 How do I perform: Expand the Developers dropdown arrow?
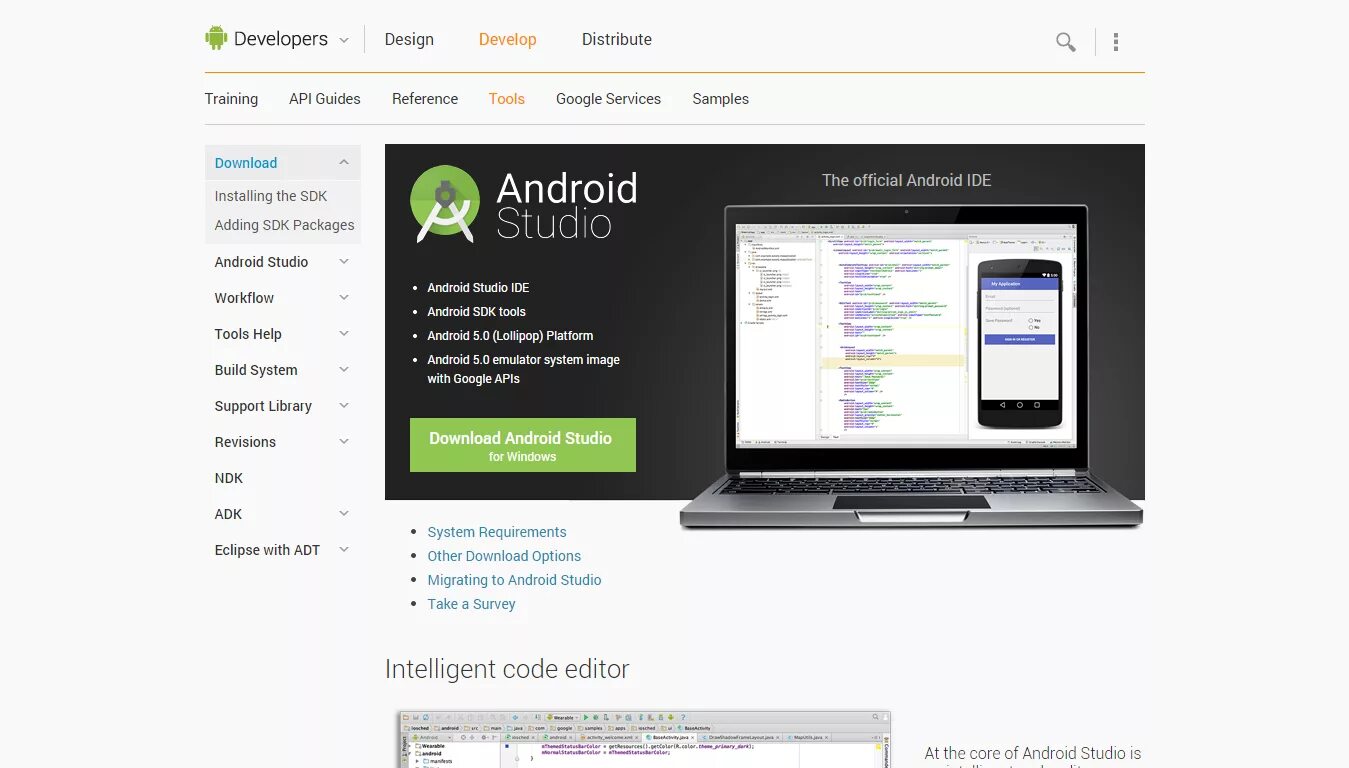[x=343, y=40]
